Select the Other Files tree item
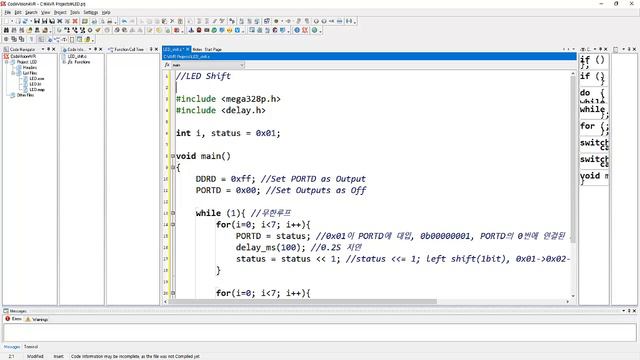 pos(25,95)
